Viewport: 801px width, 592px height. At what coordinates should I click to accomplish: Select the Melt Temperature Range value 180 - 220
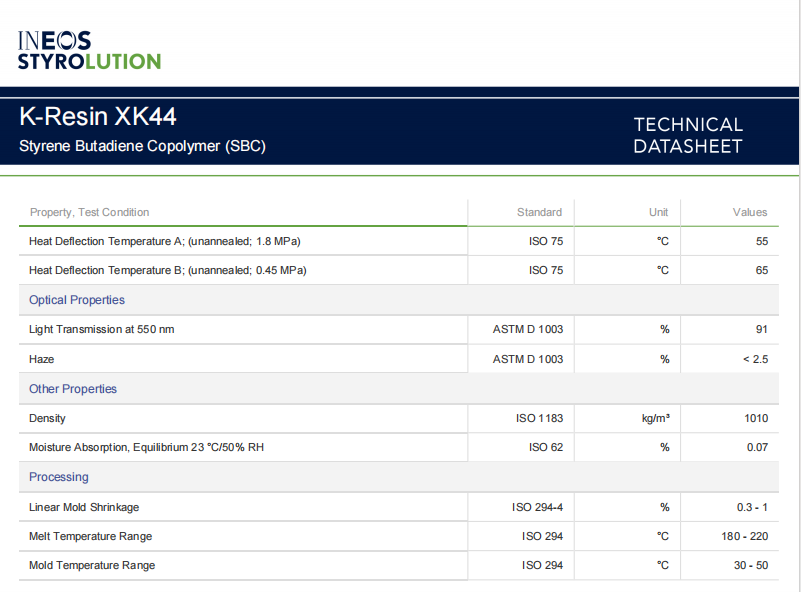745,536
